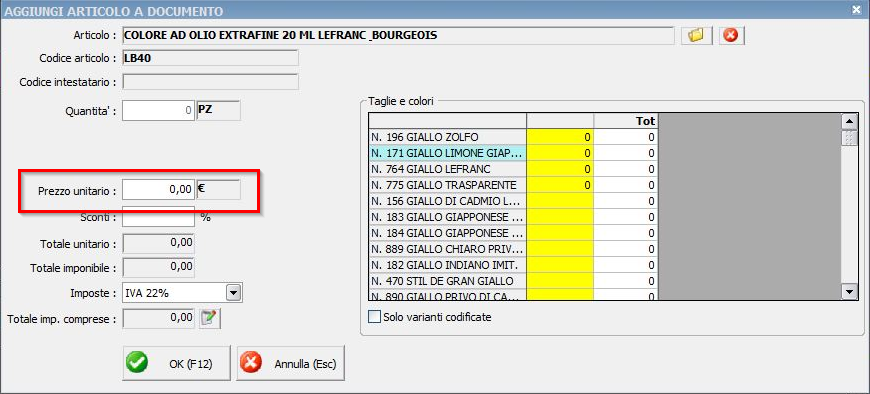Select row N. 764 GIALLO LEFRANC

447,169
